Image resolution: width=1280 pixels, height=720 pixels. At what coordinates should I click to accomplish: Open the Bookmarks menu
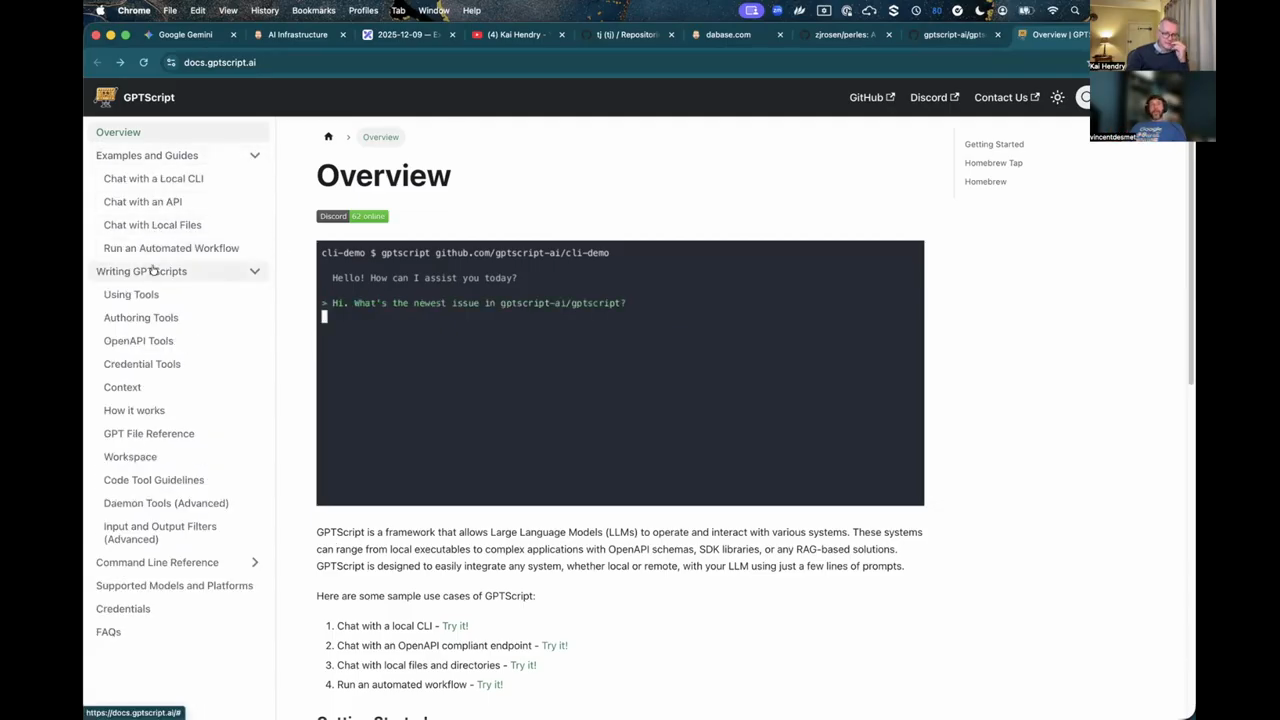[x=313, y=10]
